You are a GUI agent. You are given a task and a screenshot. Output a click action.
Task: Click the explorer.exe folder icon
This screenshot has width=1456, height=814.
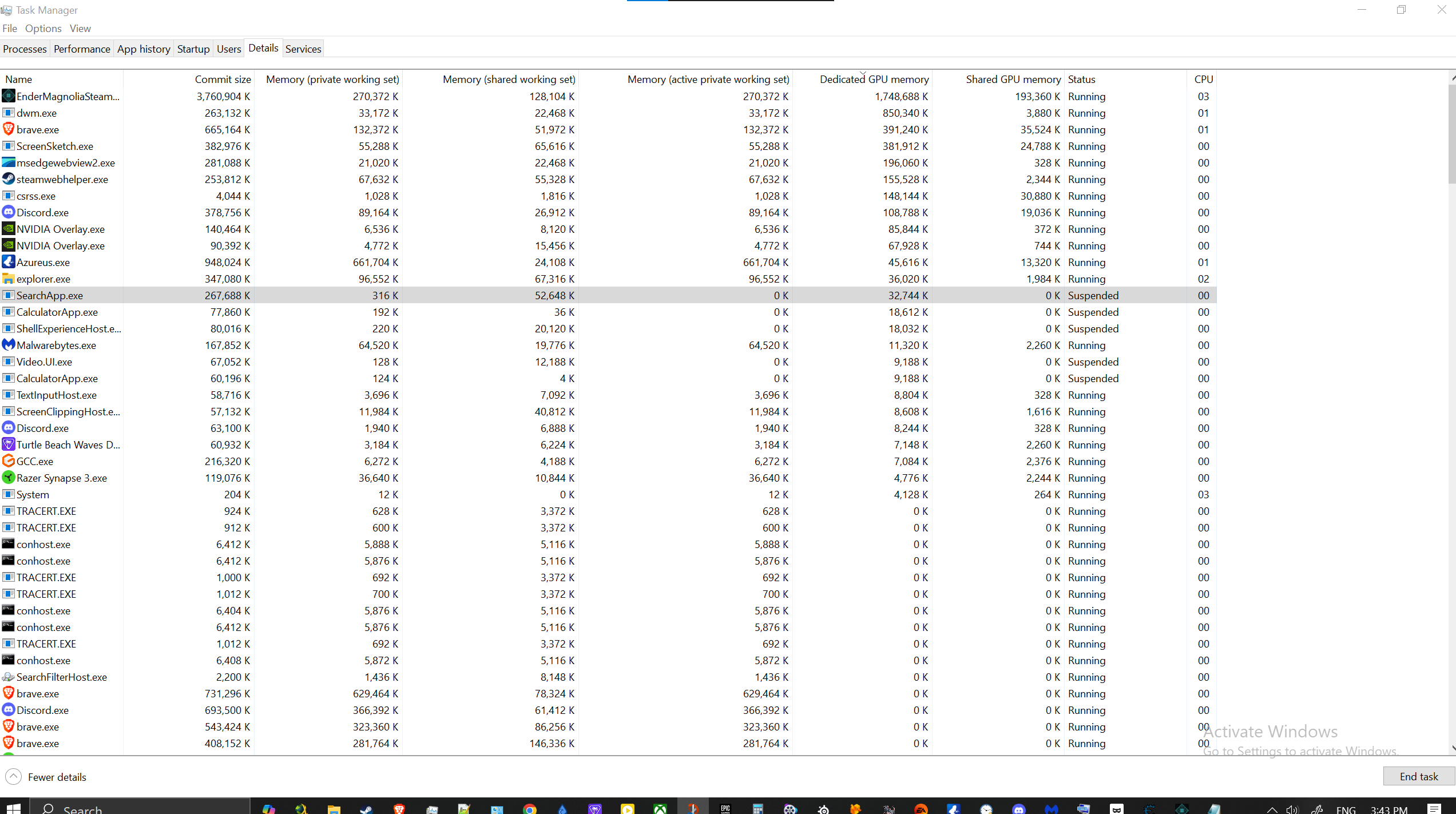pos(9,279)
